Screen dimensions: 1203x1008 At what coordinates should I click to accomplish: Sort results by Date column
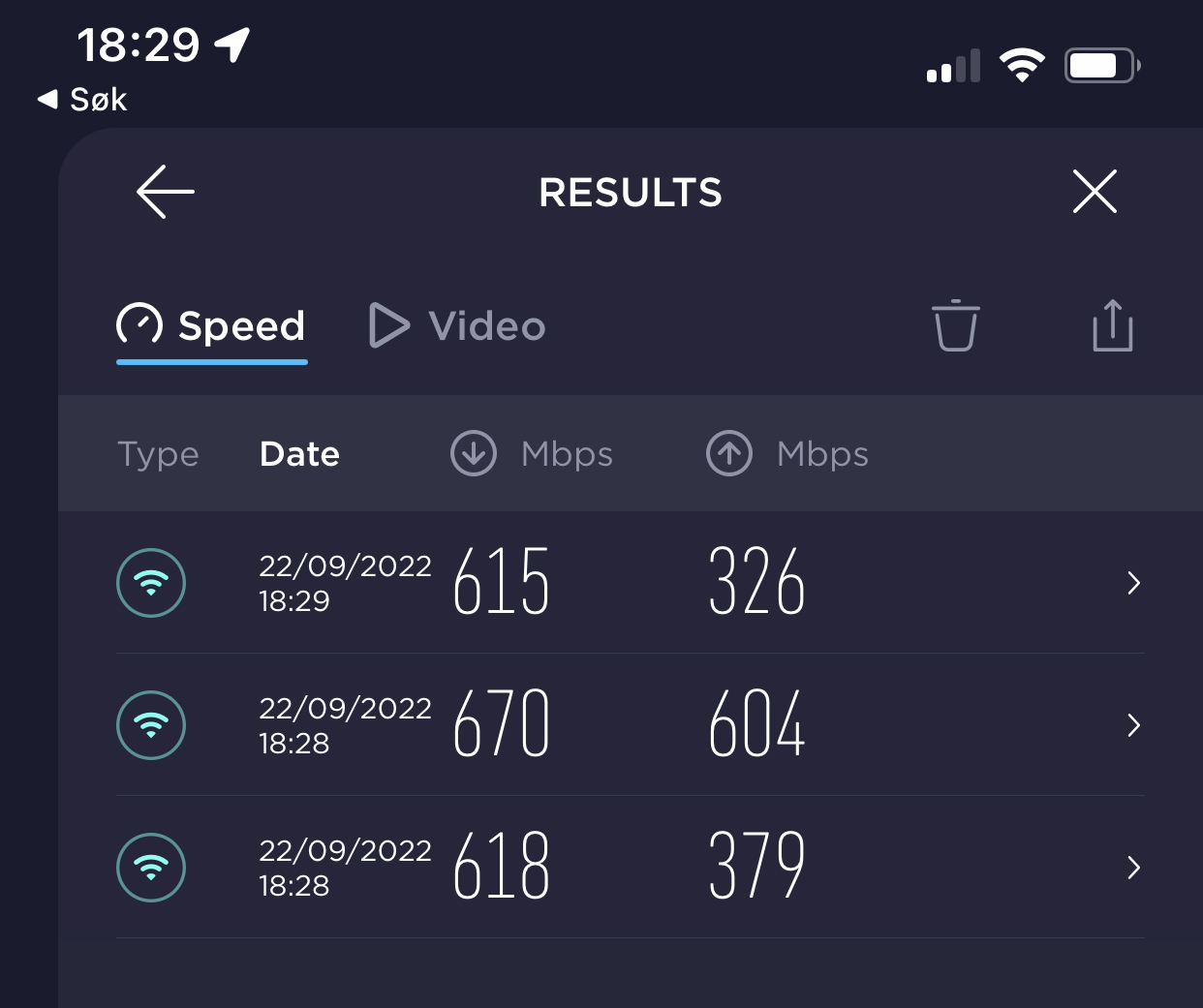tap(299, 454)
